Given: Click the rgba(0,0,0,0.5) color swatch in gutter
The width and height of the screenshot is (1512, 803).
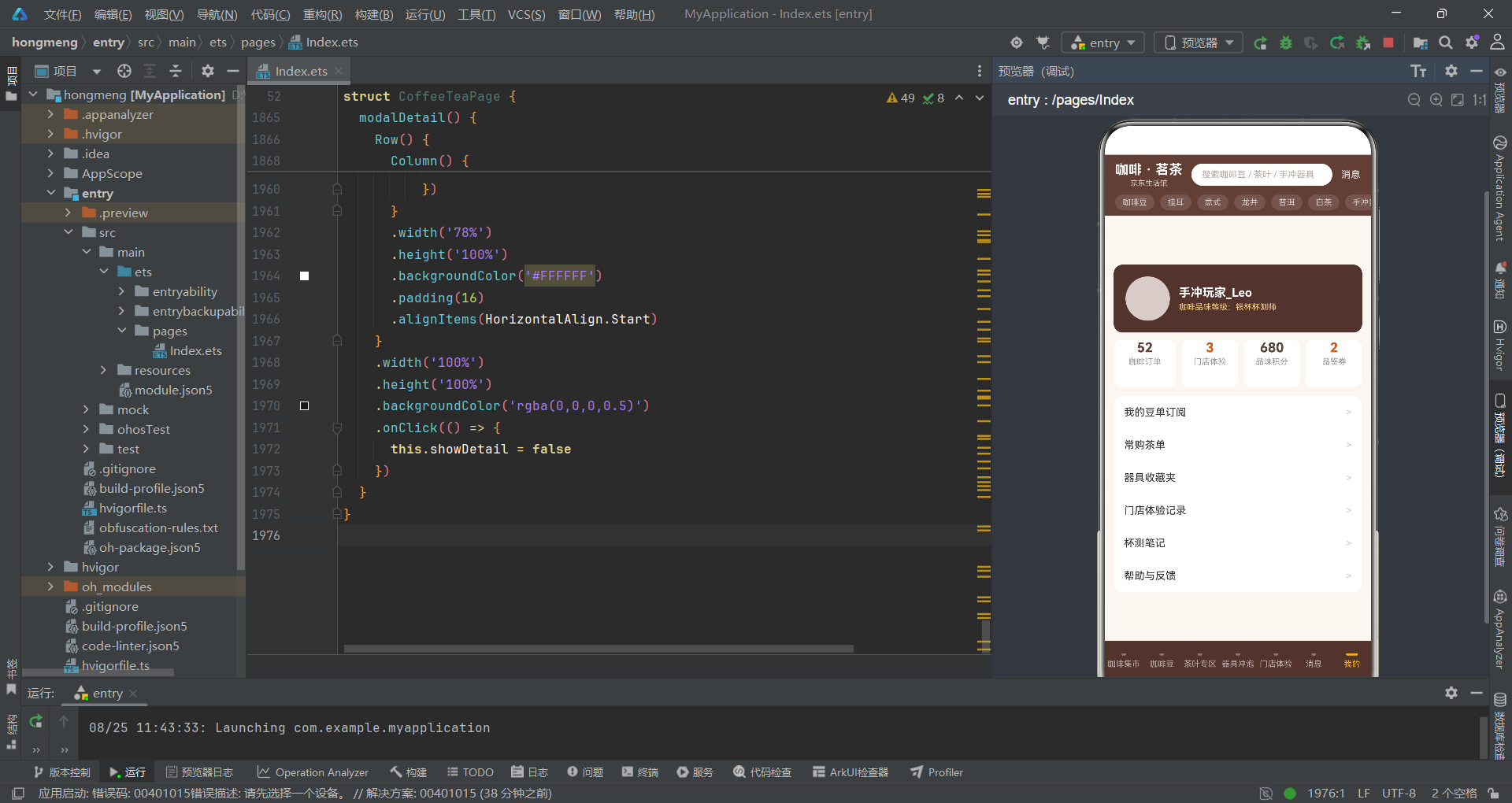Looking at the screenshot, I should tap(304, 406).
